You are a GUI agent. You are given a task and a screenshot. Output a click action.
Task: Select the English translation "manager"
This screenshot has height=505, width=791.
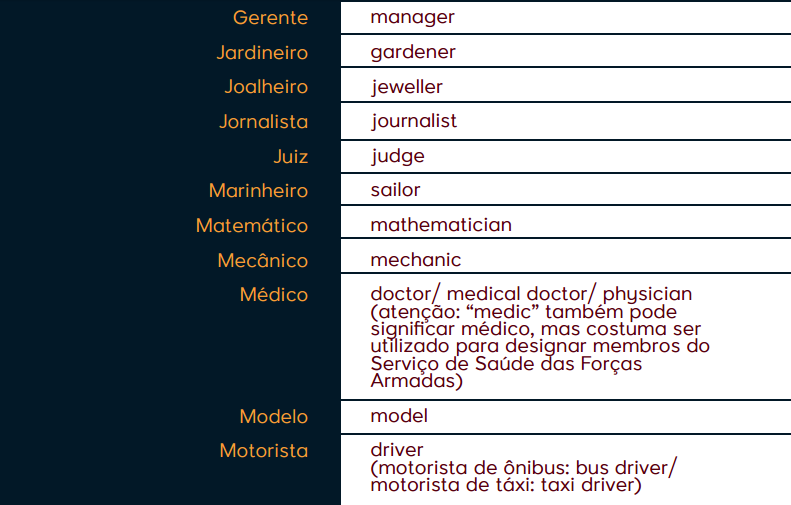point(412,17)
